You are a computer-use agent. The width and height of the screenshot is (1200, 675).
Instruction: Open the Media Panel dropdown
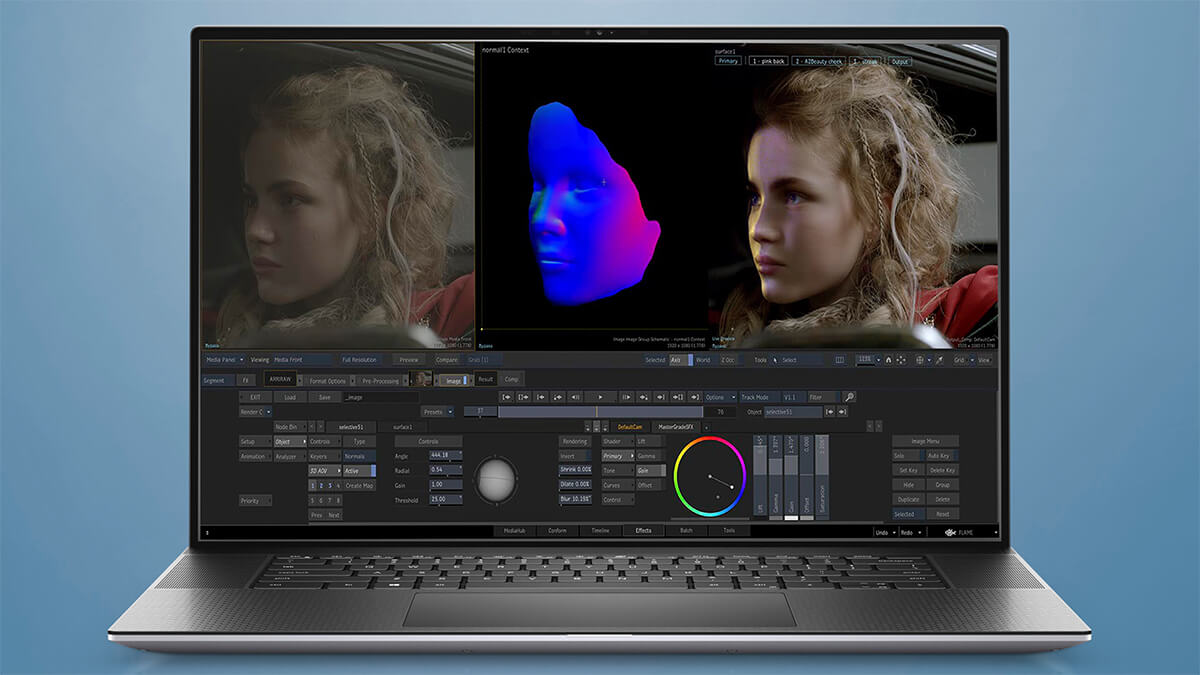(x=225, y=360)
